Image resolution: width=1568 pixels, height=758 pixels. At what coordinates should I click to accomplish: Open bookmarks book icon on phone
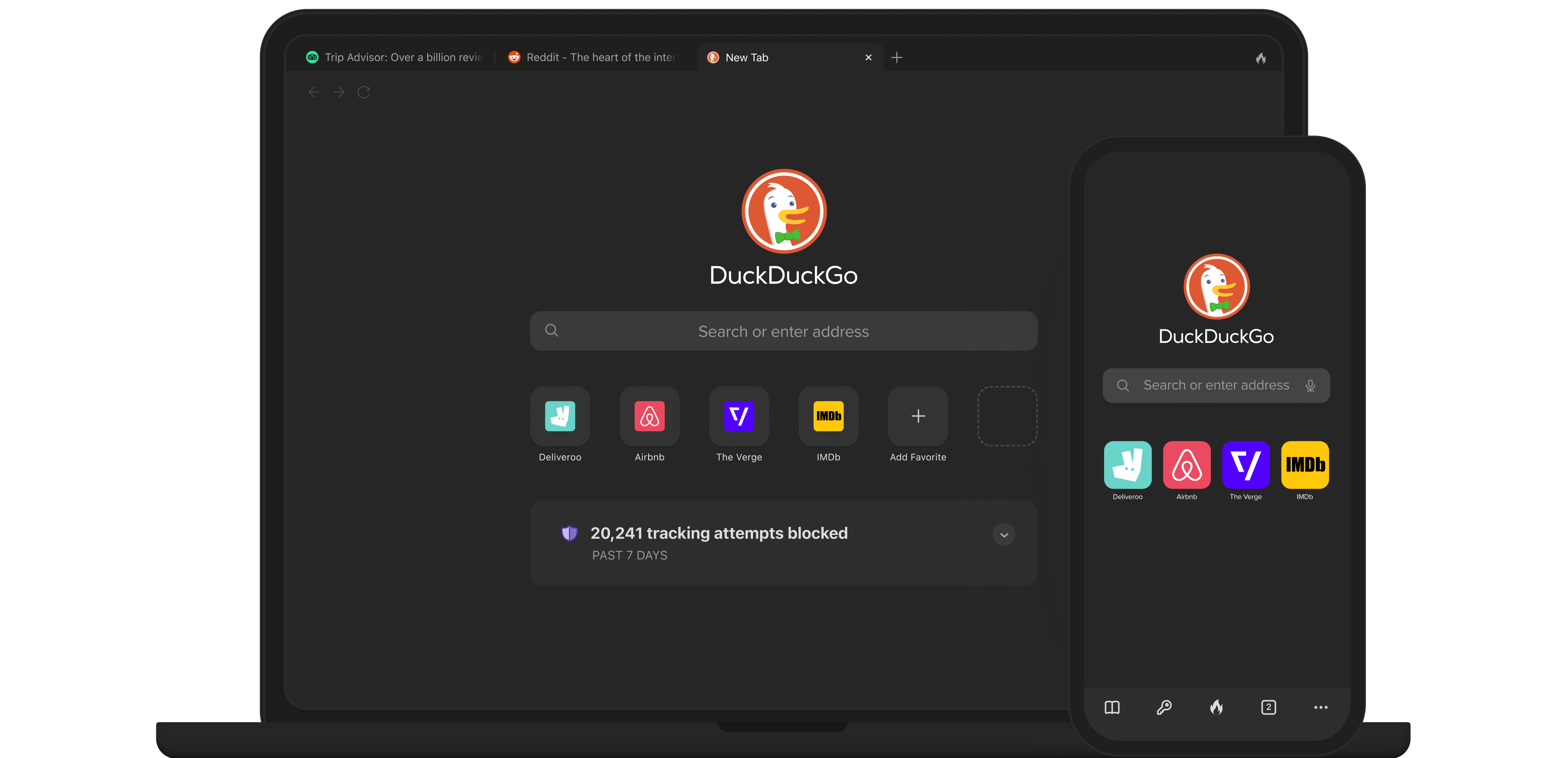point(1112,707)
